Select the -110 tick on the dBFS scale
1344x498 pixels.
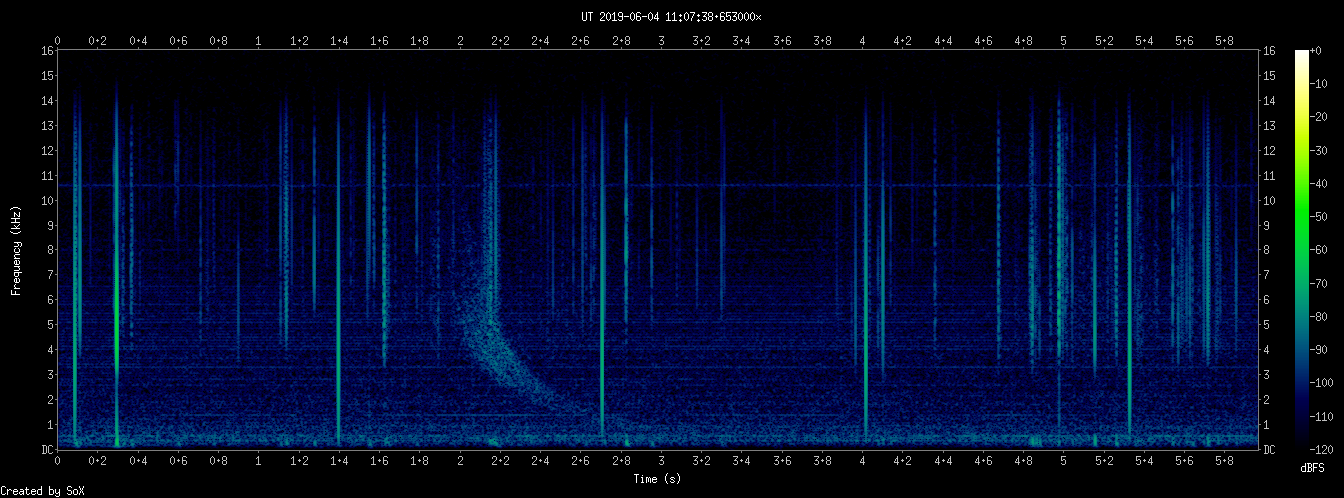pyautogui.click(x=1324, y=416)
